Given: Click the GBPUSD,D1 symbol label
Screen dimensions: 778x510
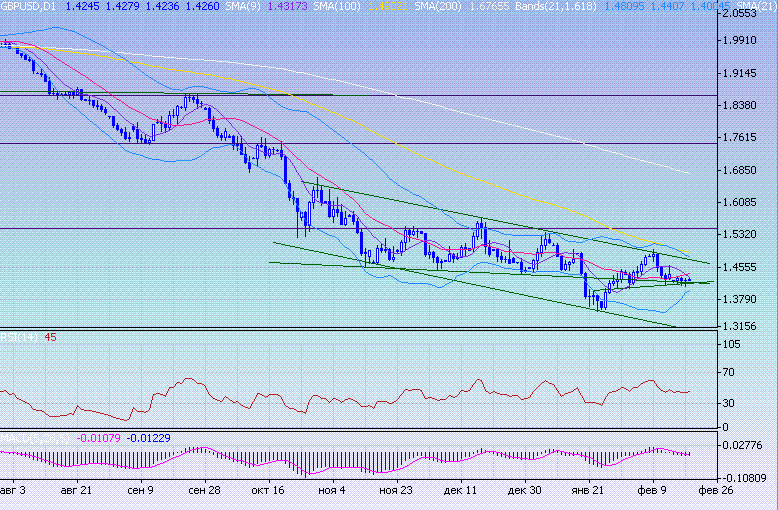Looking at the screenshot, I should click(29, 6).
